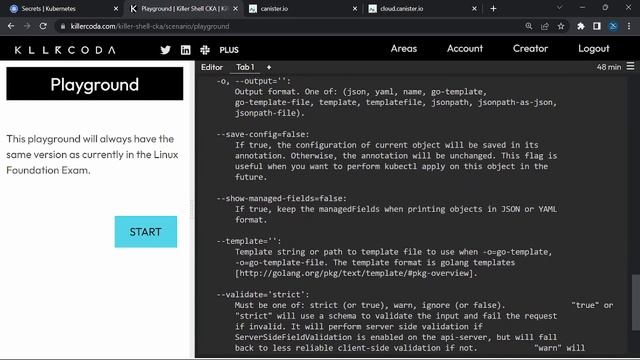Open the browser side panel icon
The width and height of the screenshot is (640, 360).
[597, 26]
